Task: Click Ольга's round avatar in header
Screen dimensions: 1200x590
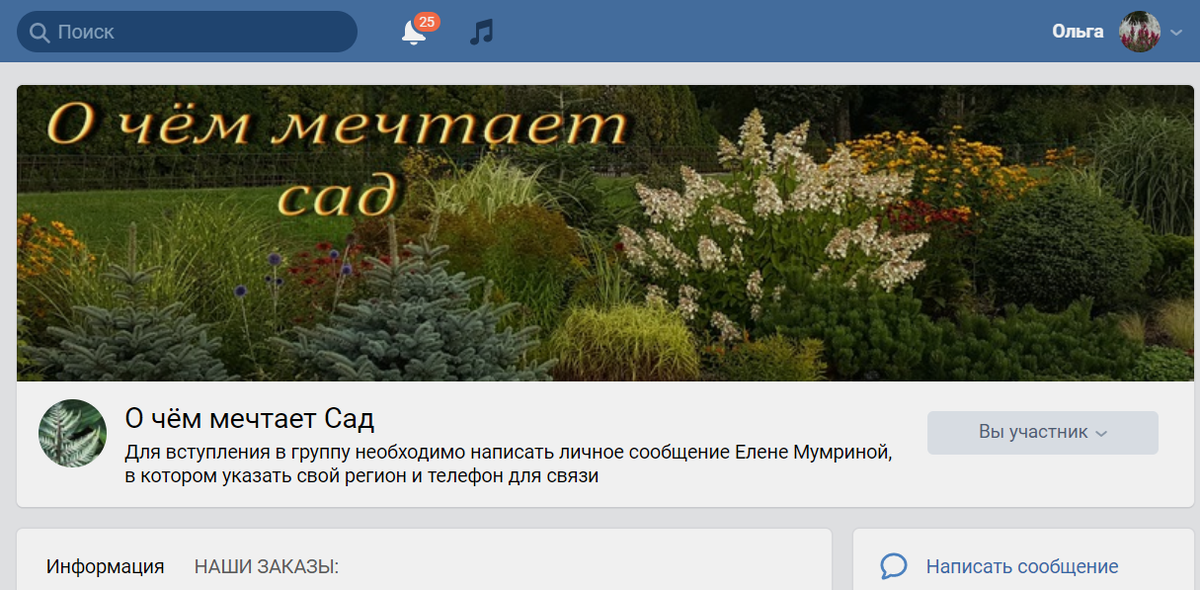Action: pyautogui.click(x=1139, y=32)
